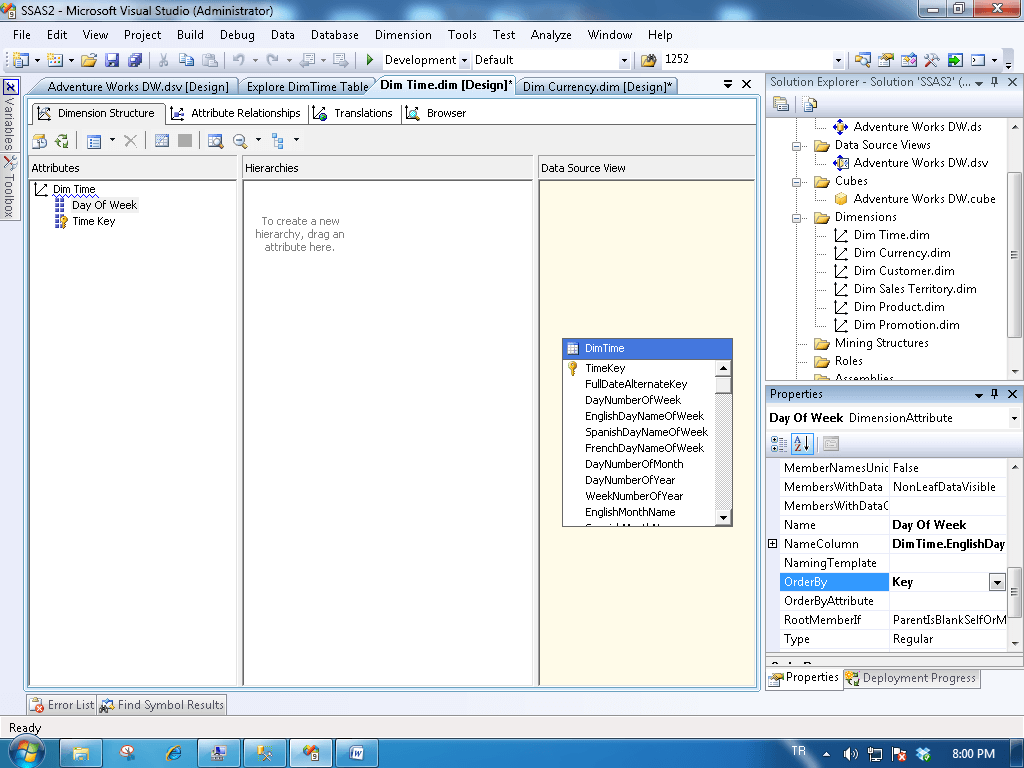
Task: Click the Save All toolbar icon
Action: [x=135, y=60]
